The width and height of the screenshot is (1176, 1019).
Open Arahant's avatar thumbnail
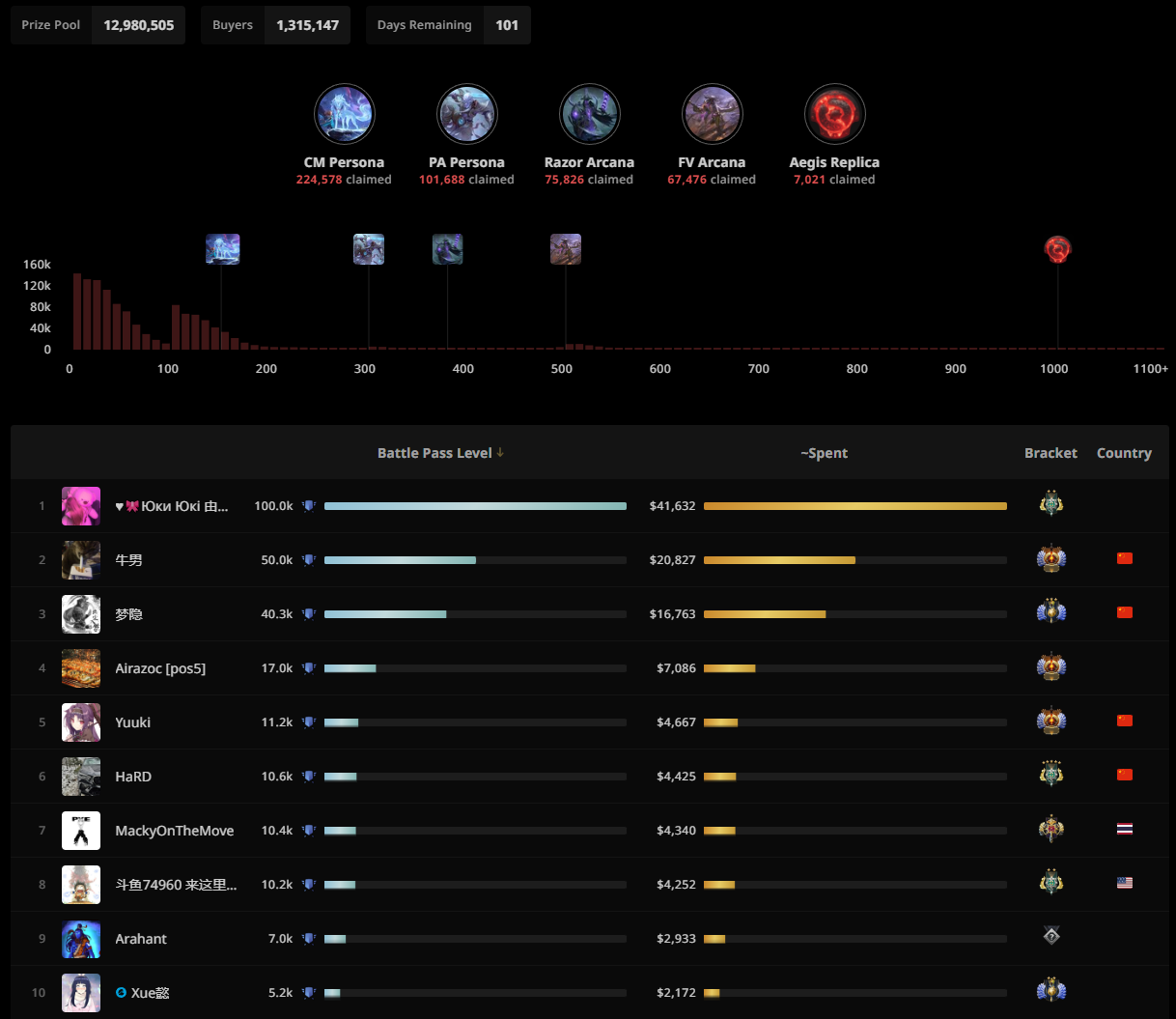(81, 939)
